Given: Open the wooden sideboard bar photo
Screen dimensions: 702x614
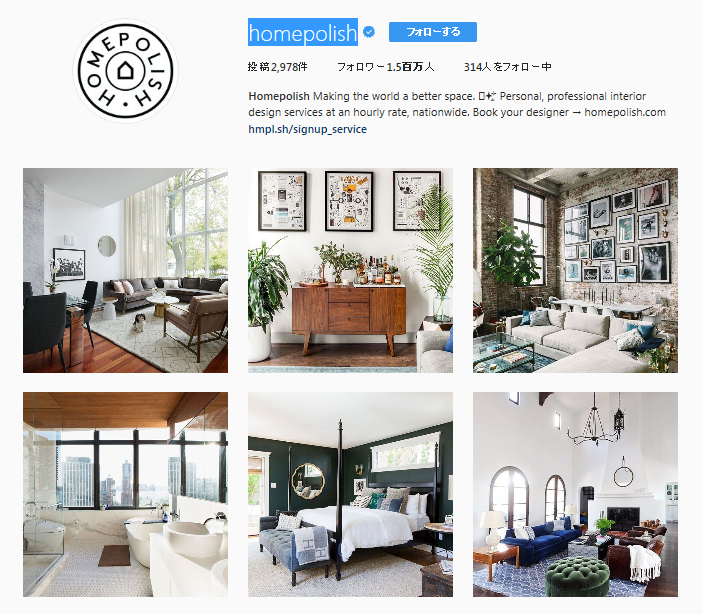Looking at the screenshot, I should point(350,270).
